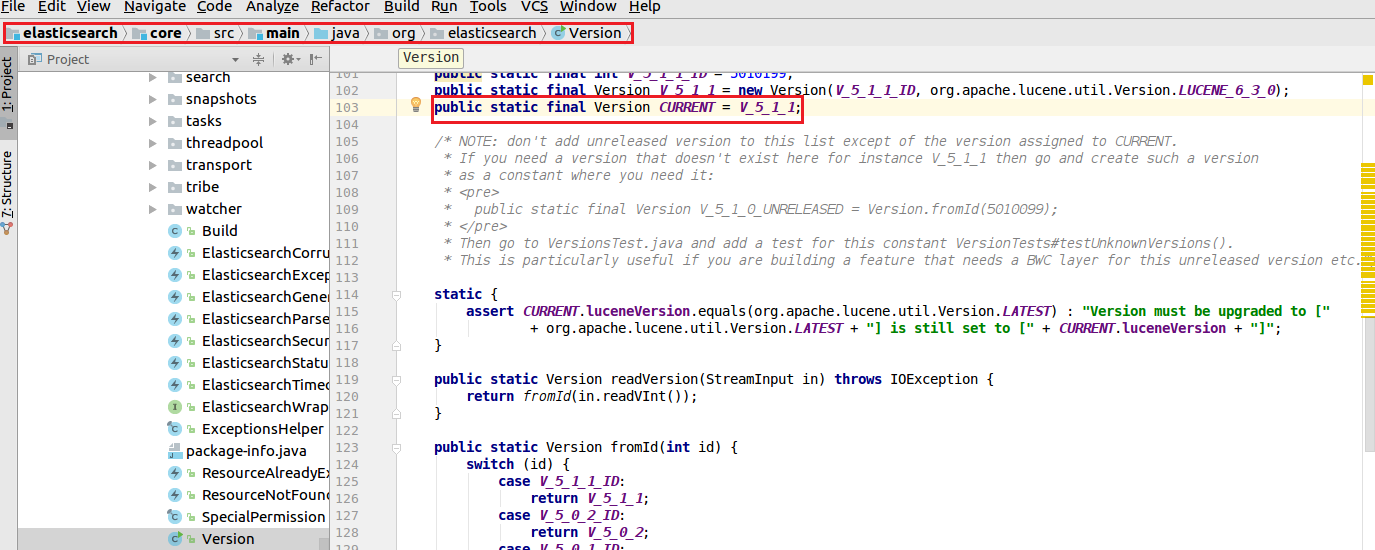1375x550 pixels.
Task: Click the threadpool folder icon
Action: pos(174,143)
